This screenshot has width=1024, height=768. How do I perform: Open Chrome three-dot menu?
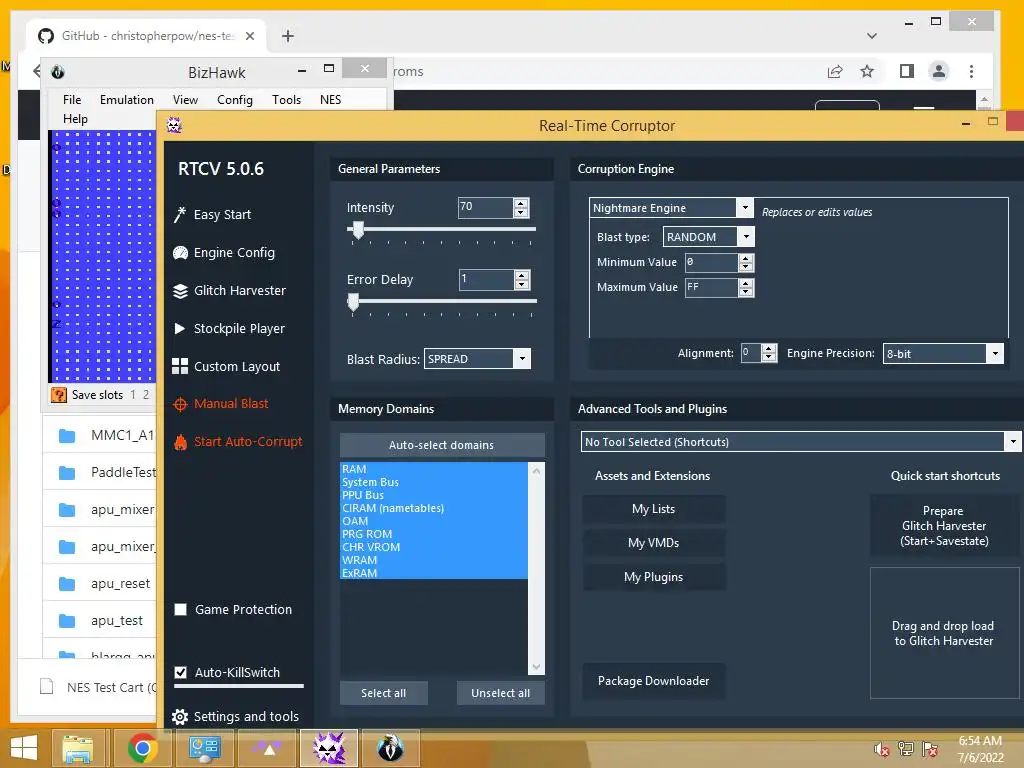(971, 71)
